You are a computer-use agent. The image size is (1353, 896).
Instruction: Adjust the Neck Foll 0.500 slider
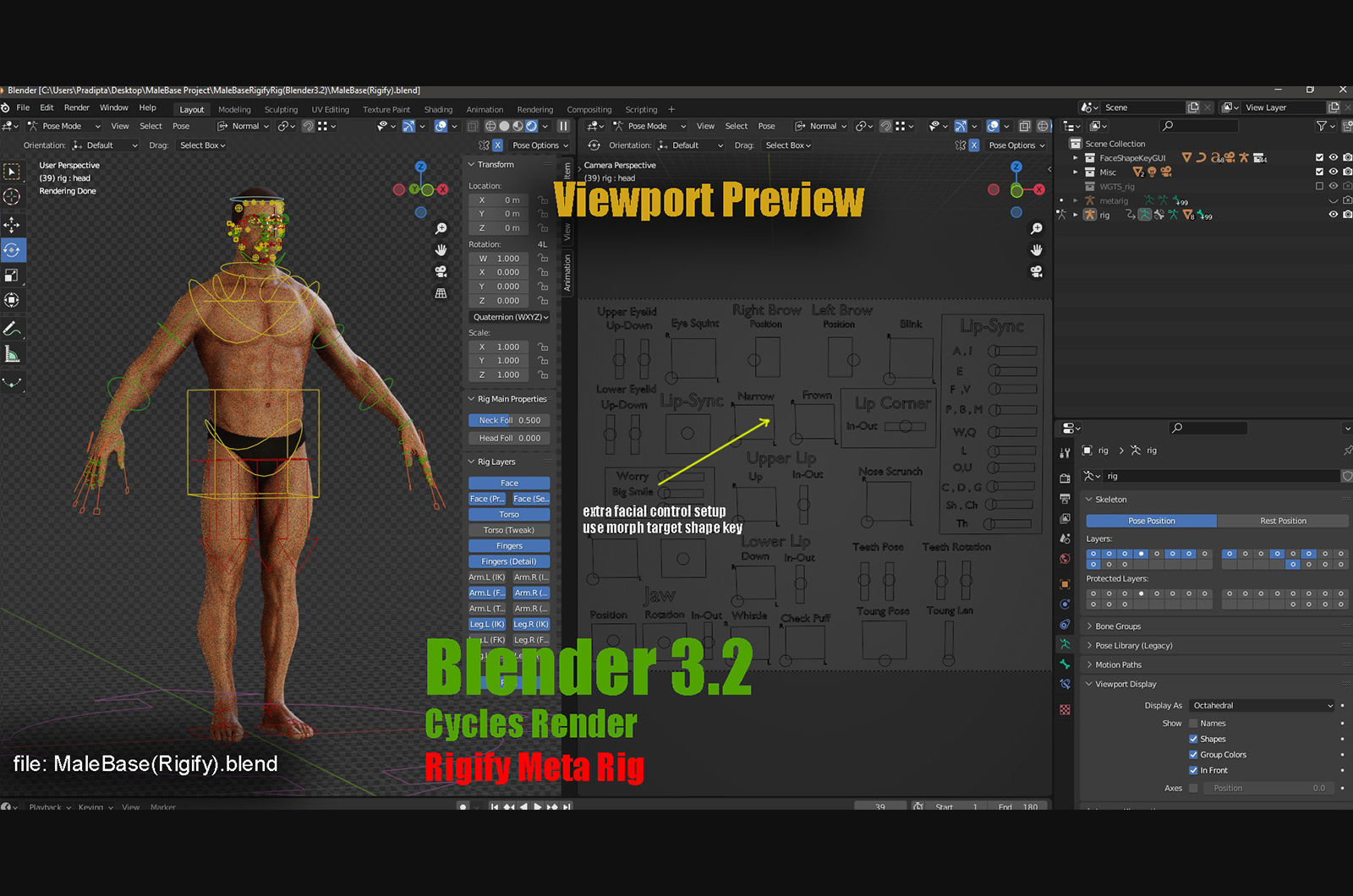[509, 420]
